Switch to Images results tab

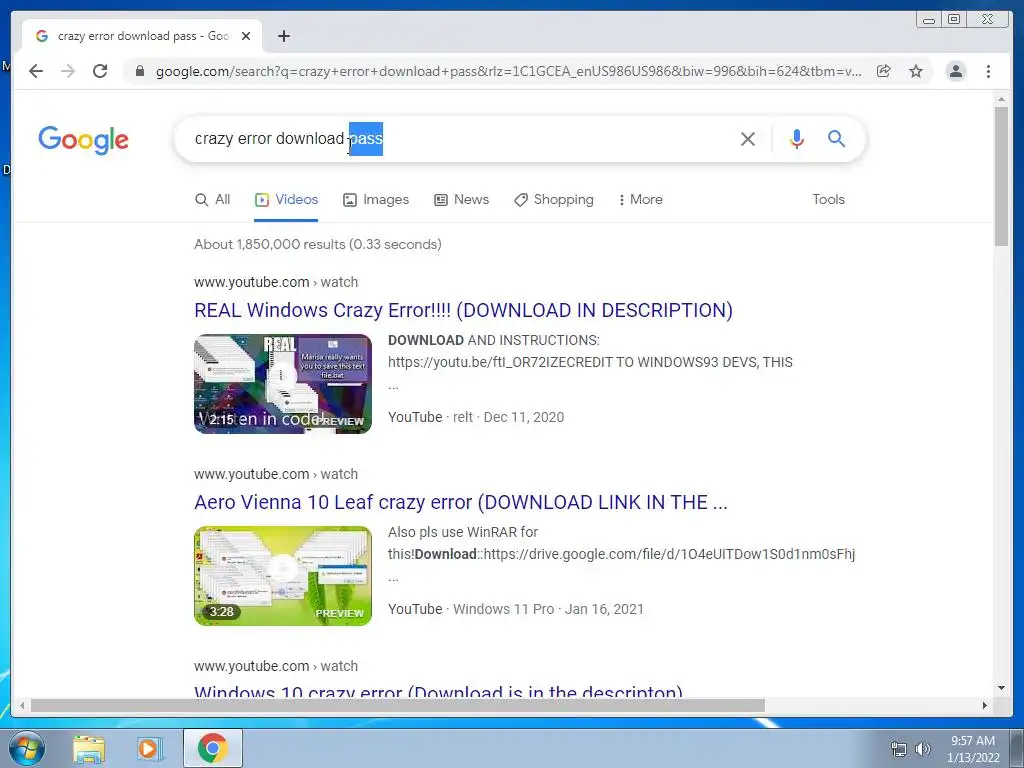click(x=376, y=200)
